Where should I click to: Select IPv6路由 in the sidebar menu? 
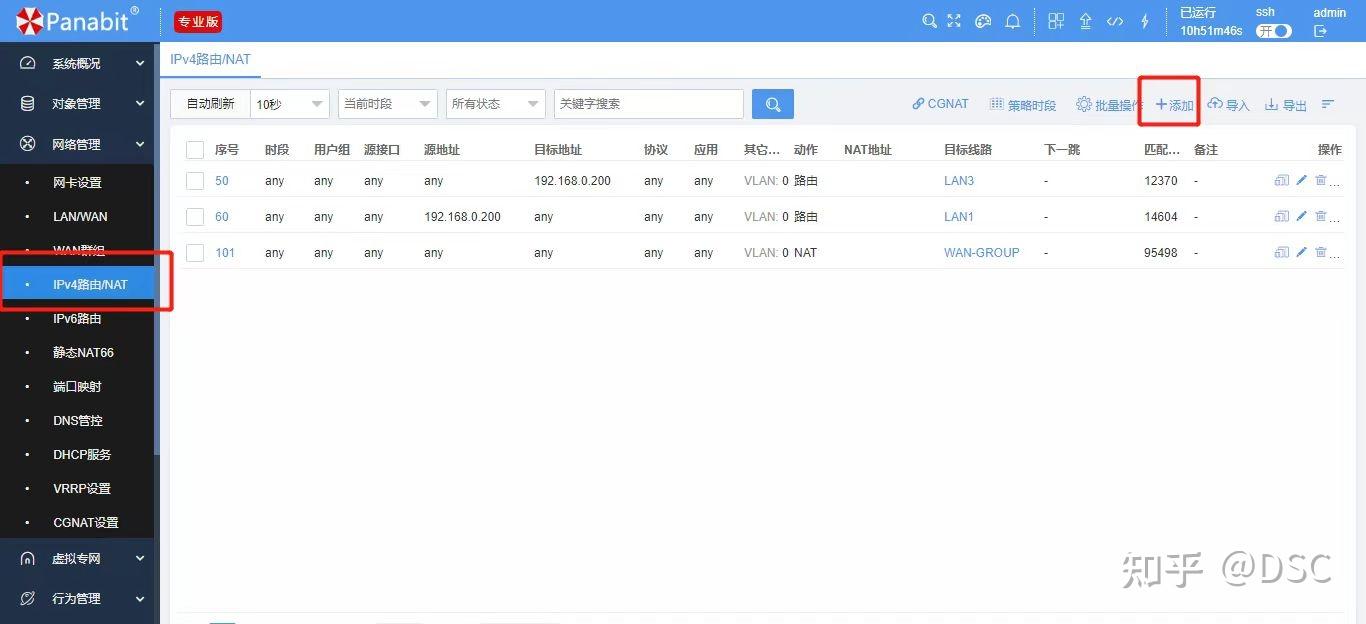point(81,318)
